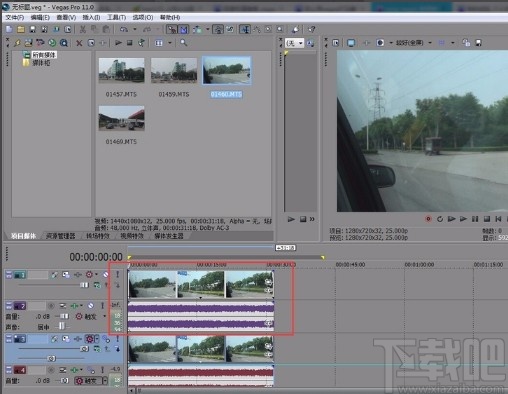This screenshot has width=508, height=394.
Task: Open the 编辑(E) menu
Action: pyautogui.click(x=40, y=17)
